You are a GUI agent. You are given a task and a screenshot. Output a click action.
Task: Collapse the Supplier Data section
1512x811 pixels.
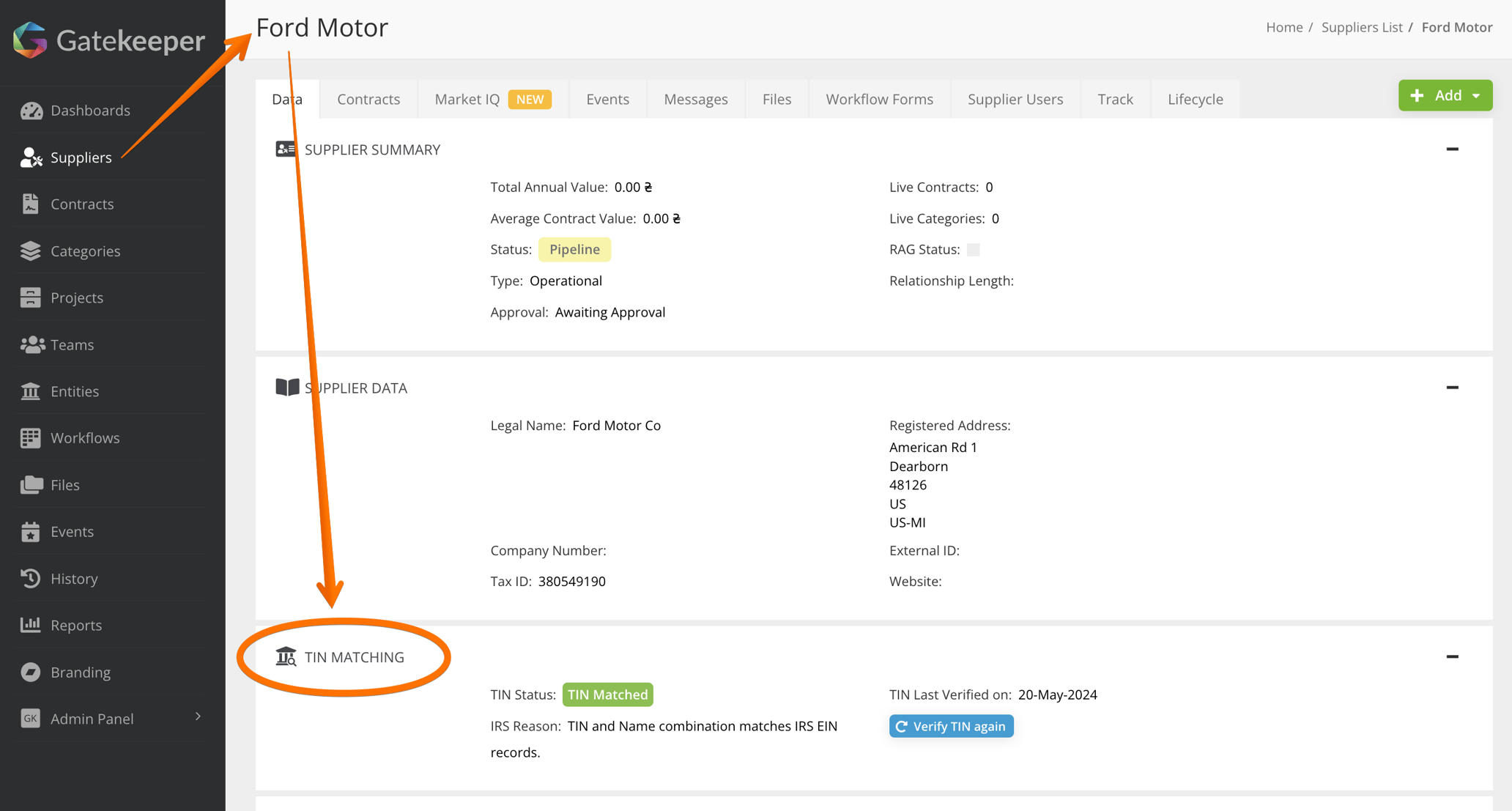pos(1452,388)
